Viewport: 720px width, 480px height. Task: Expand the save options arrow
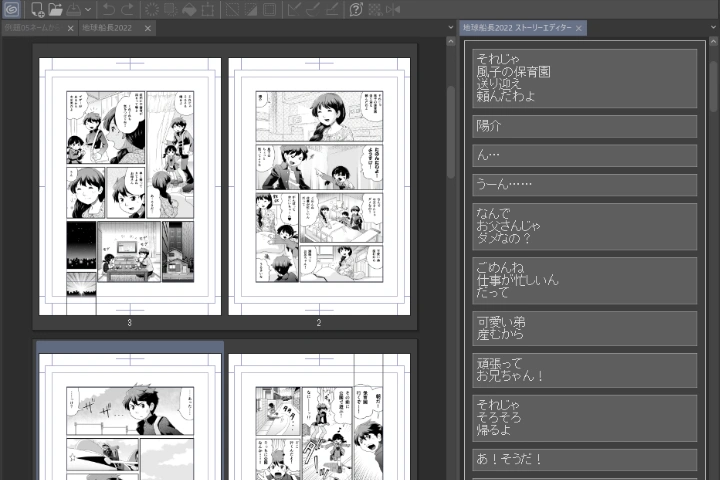click(88, 10)
